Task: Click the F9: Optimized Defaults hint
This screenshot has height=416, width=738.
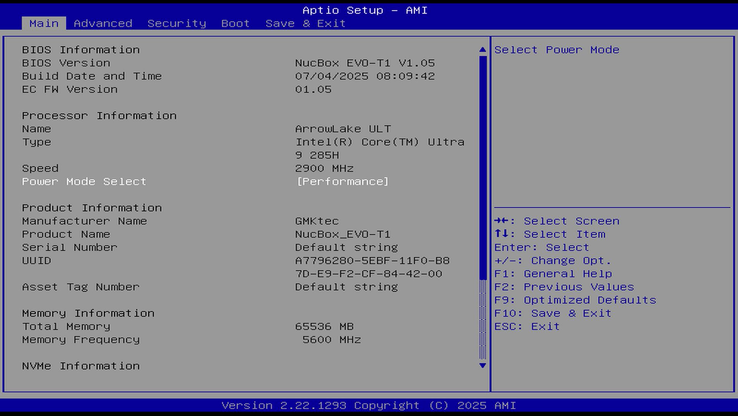Action: pyautogui.click(x=575, y=300)
